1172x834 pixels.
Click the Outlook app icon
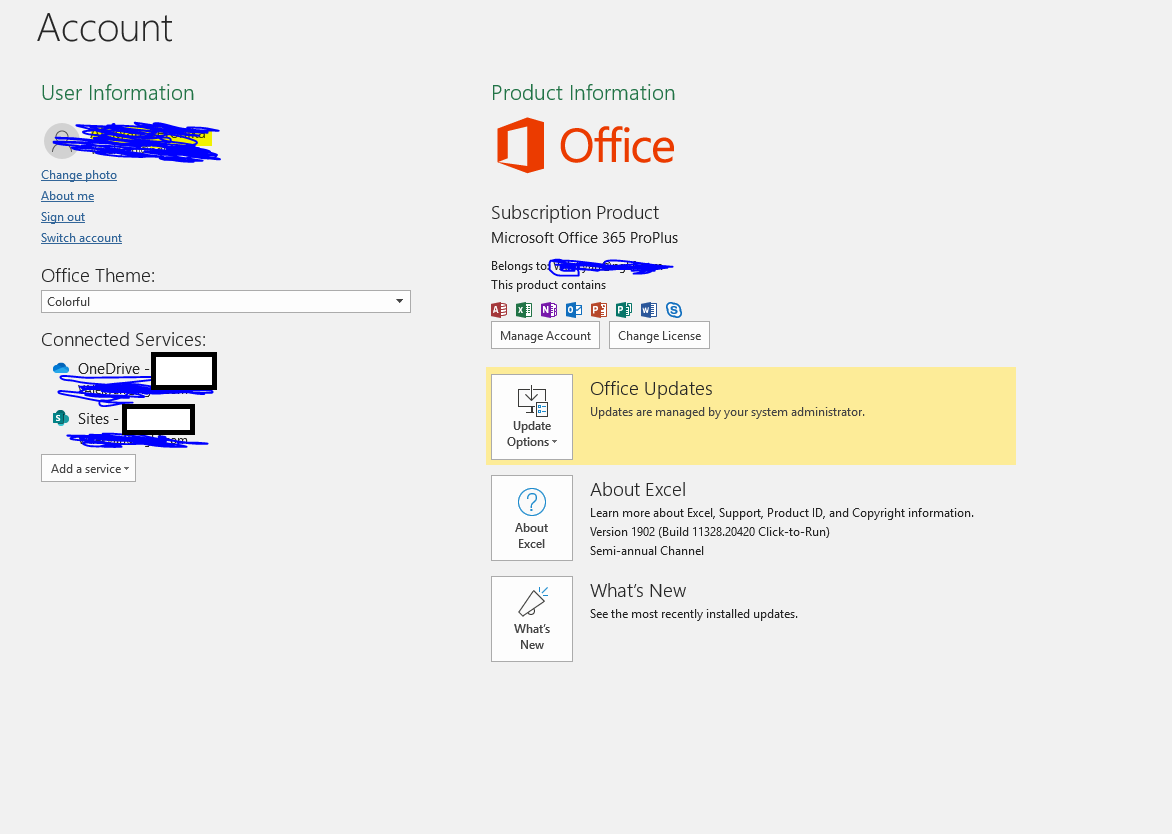point(574,310)
